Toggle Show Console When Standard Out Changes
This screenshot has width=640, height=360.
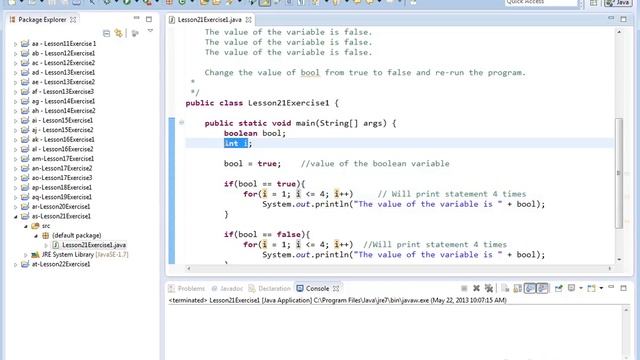(x=530, y=289)
